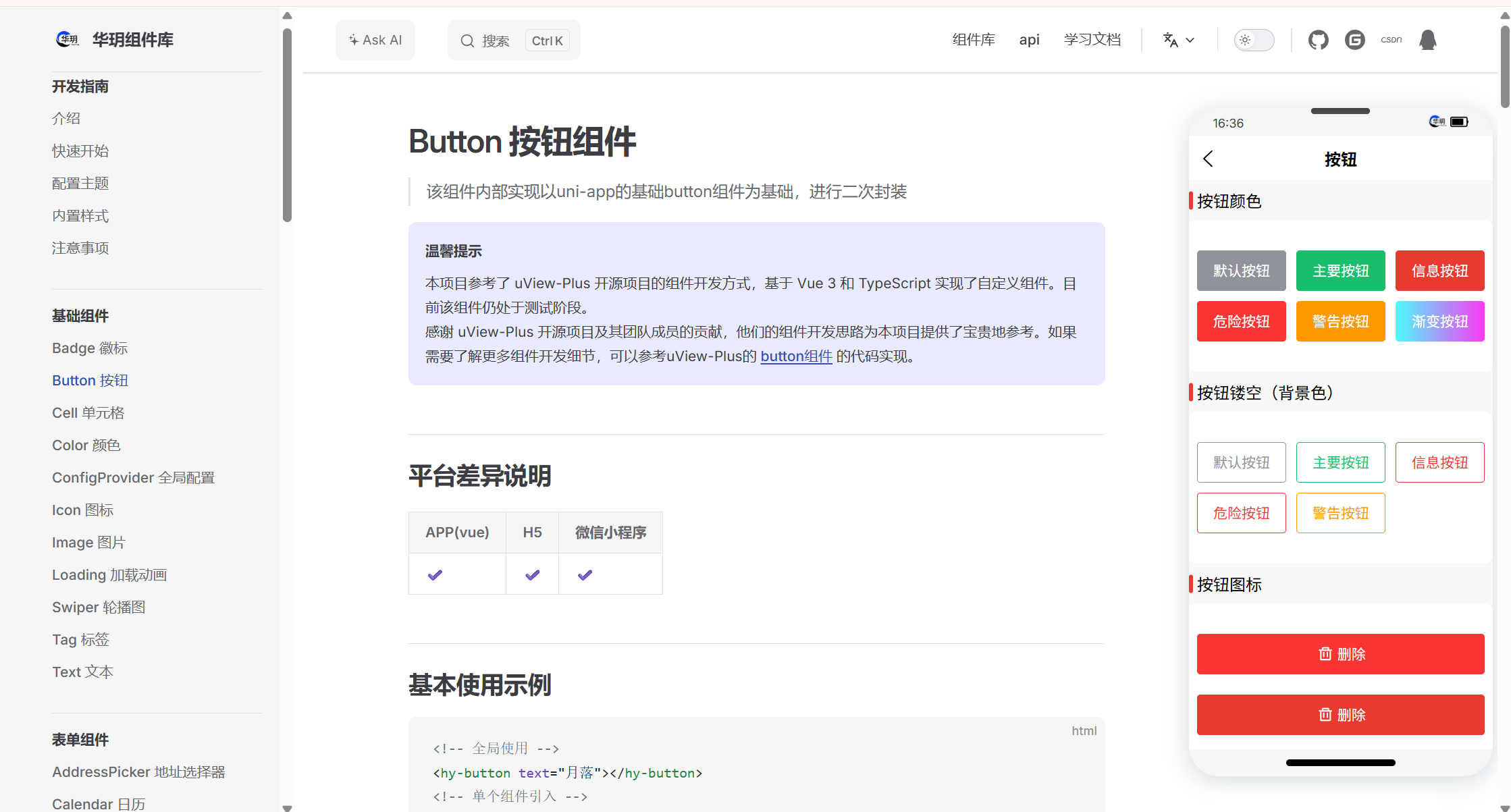Open api in top navigation
The width and height of the screenshot is (1511, 812).
coord(1029,40)
